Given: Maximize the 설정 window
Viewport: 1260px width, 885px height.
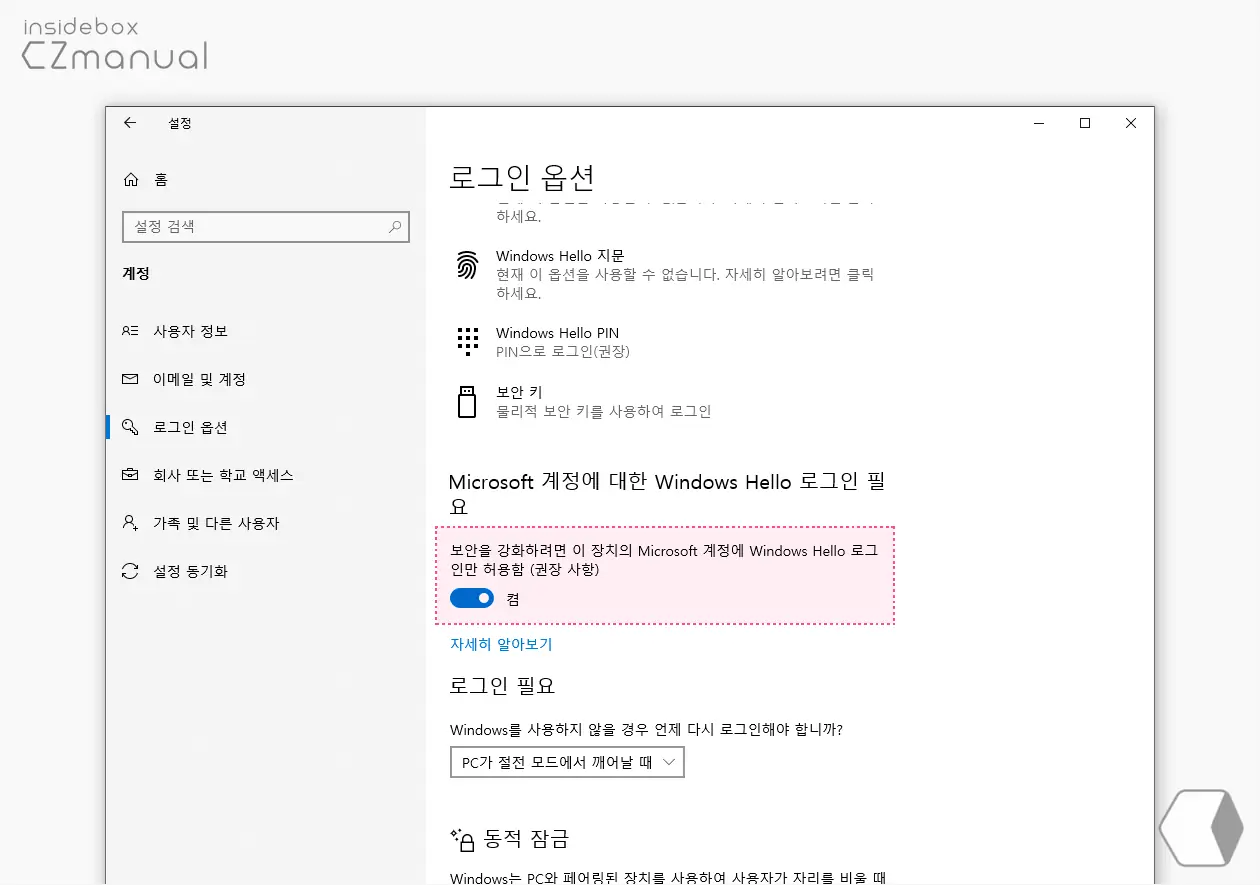Looking at the screenshot, I should click(1085, 123).
